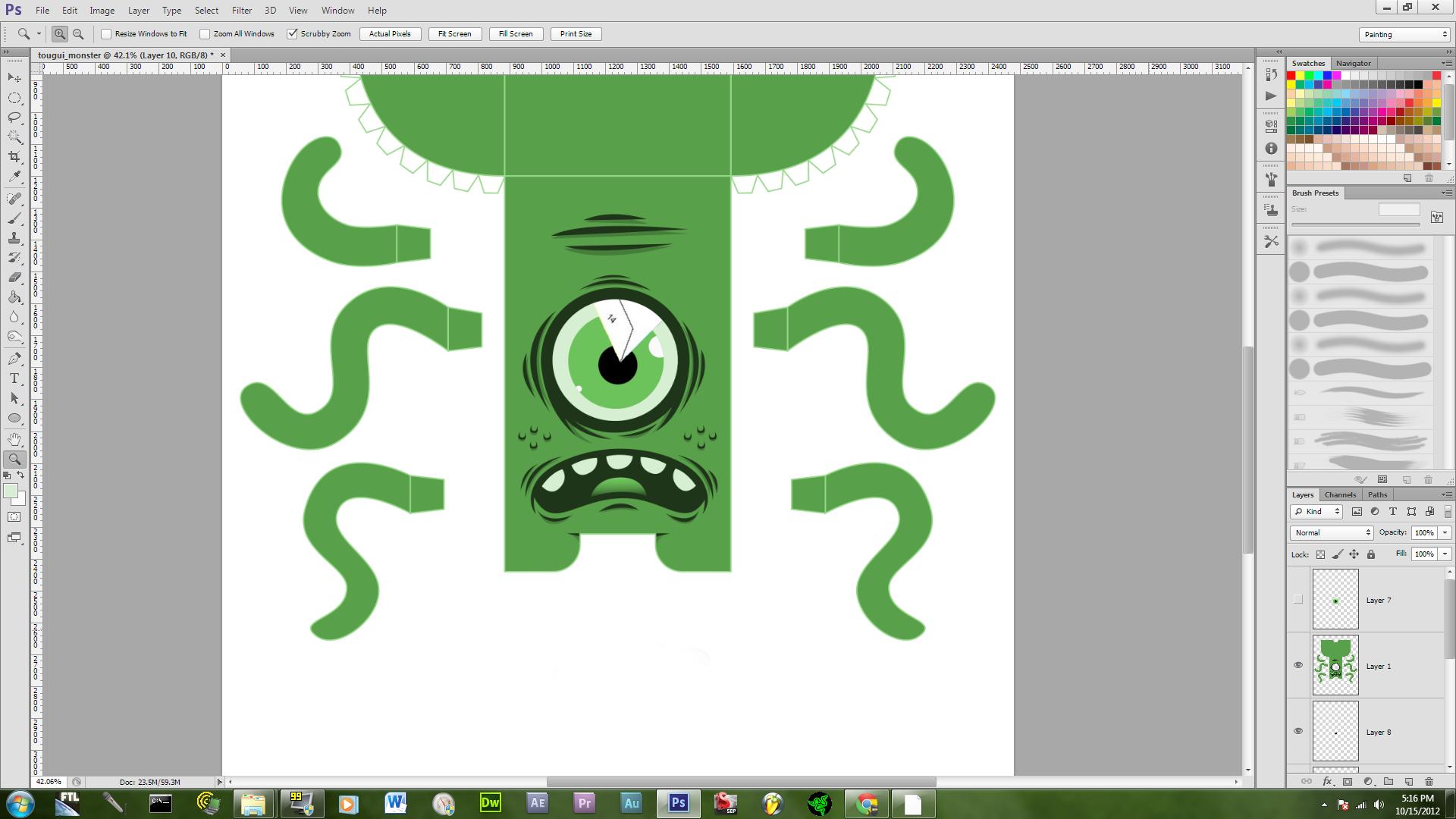1456x819 pixels.
Task: Click the Zoom In mode icon
Action: 60,34
